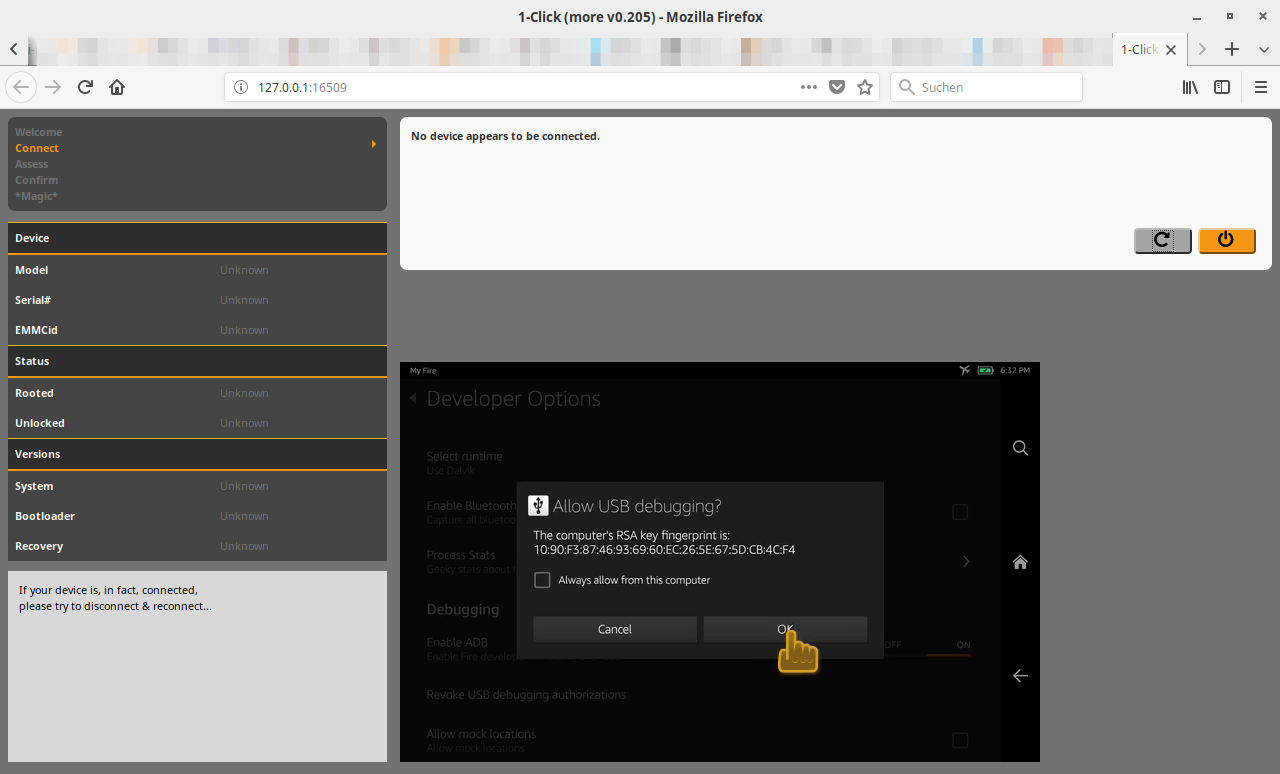Click the browser forward arrow button
This screenshot has height=774, width=1280.
[x=53, y=87]
